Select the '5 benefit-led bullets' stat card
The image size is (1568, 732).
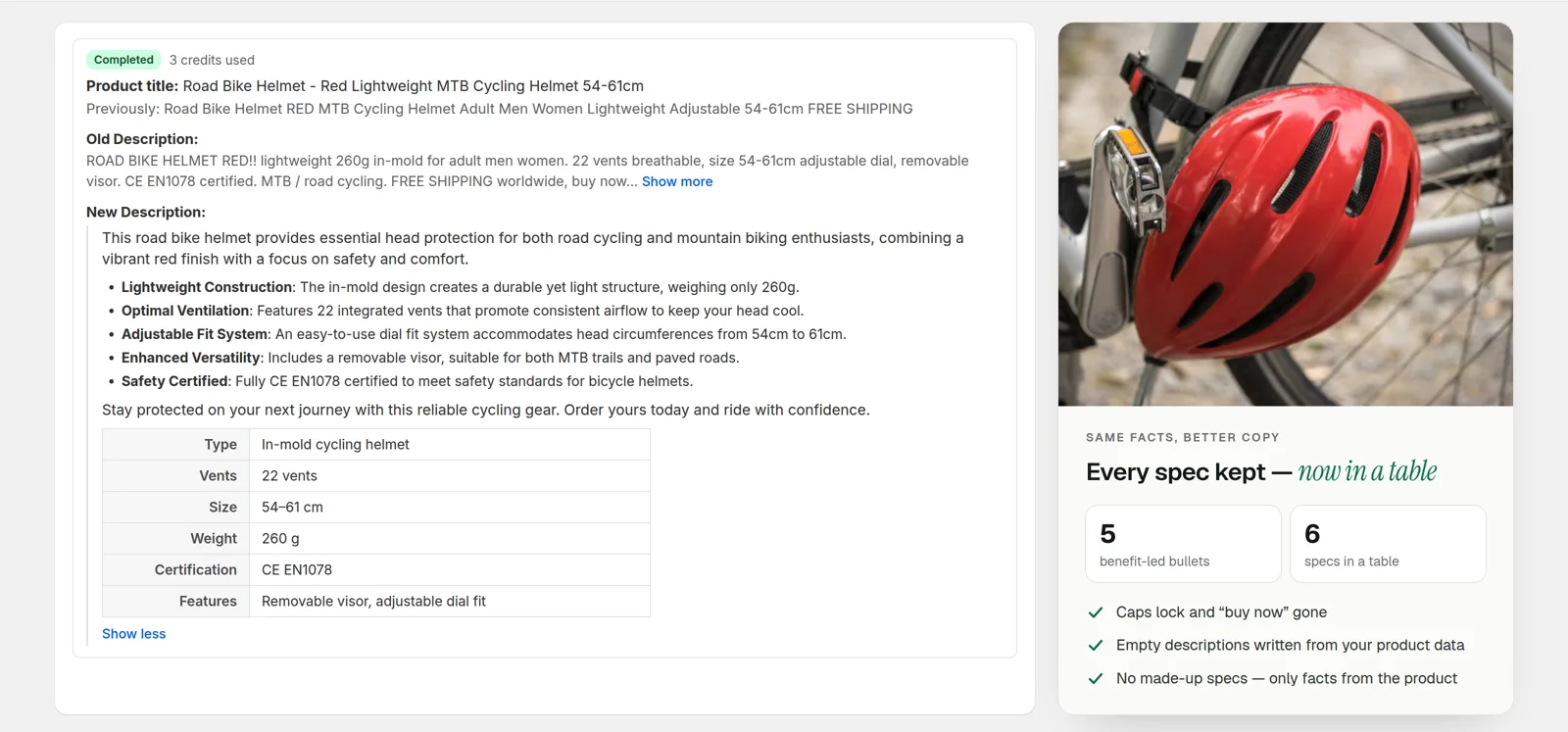pos(1183,544)
